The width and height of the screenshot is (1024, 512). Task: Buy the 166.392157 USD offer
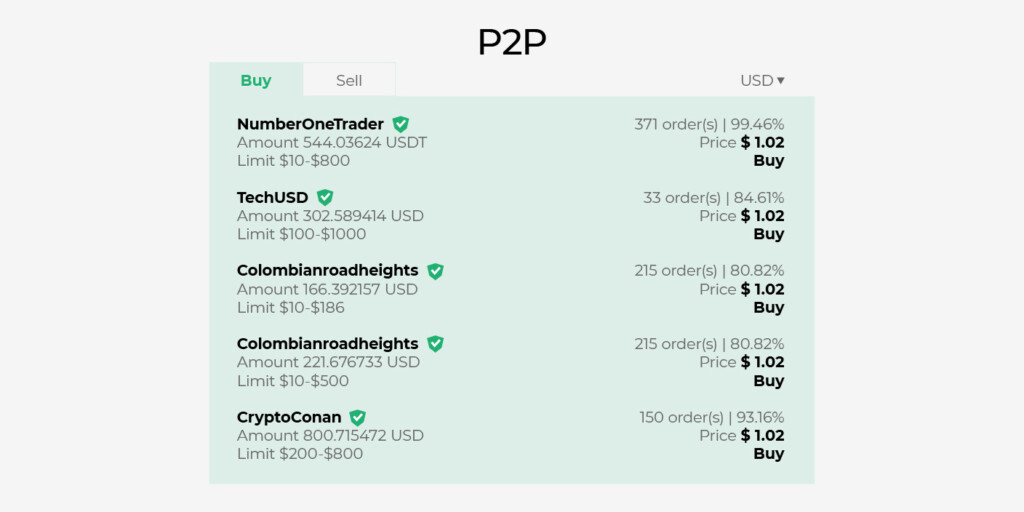point(768,307)
